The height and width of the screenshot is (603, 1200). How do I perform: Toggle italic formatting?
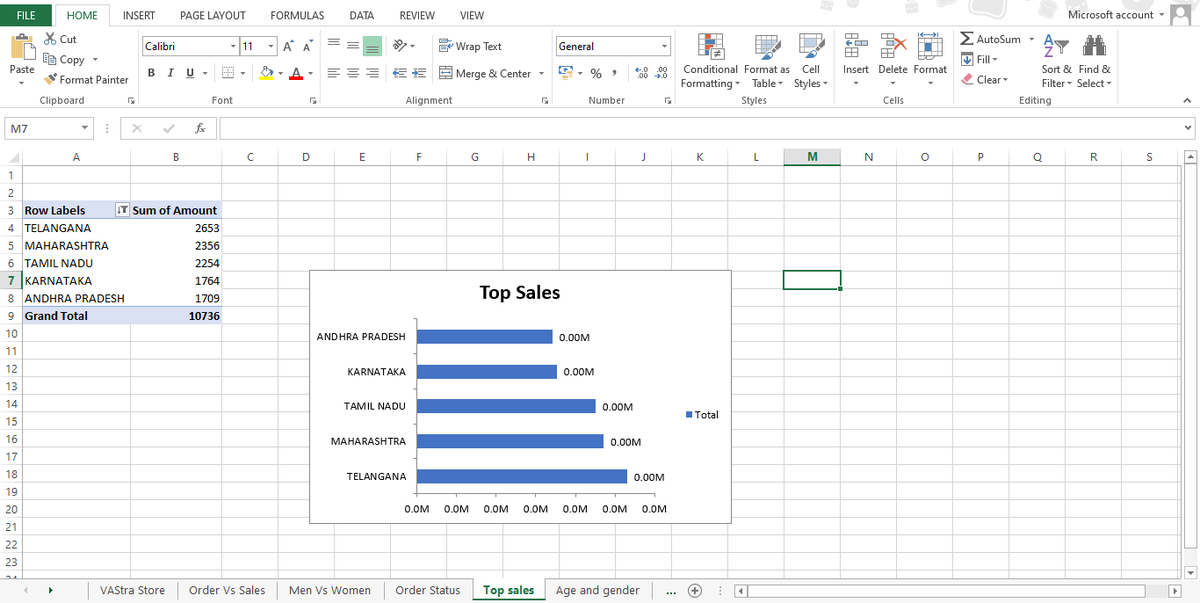click(169, 72)
